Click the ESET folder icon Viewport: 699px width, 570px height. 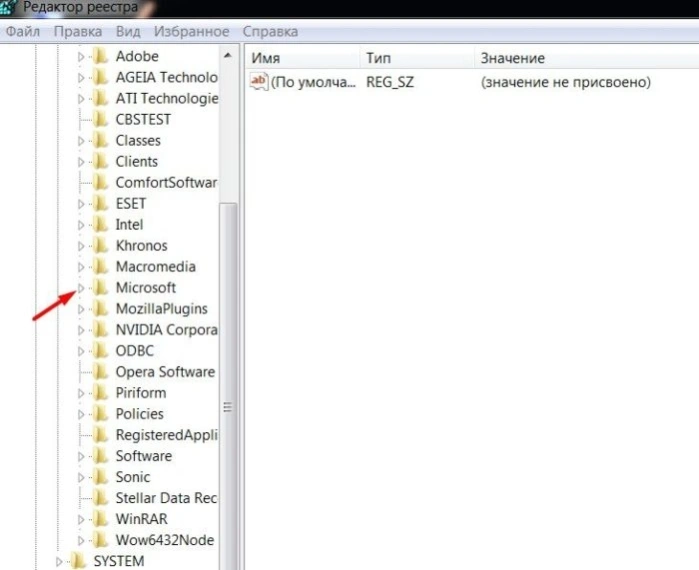pos(101,203)
